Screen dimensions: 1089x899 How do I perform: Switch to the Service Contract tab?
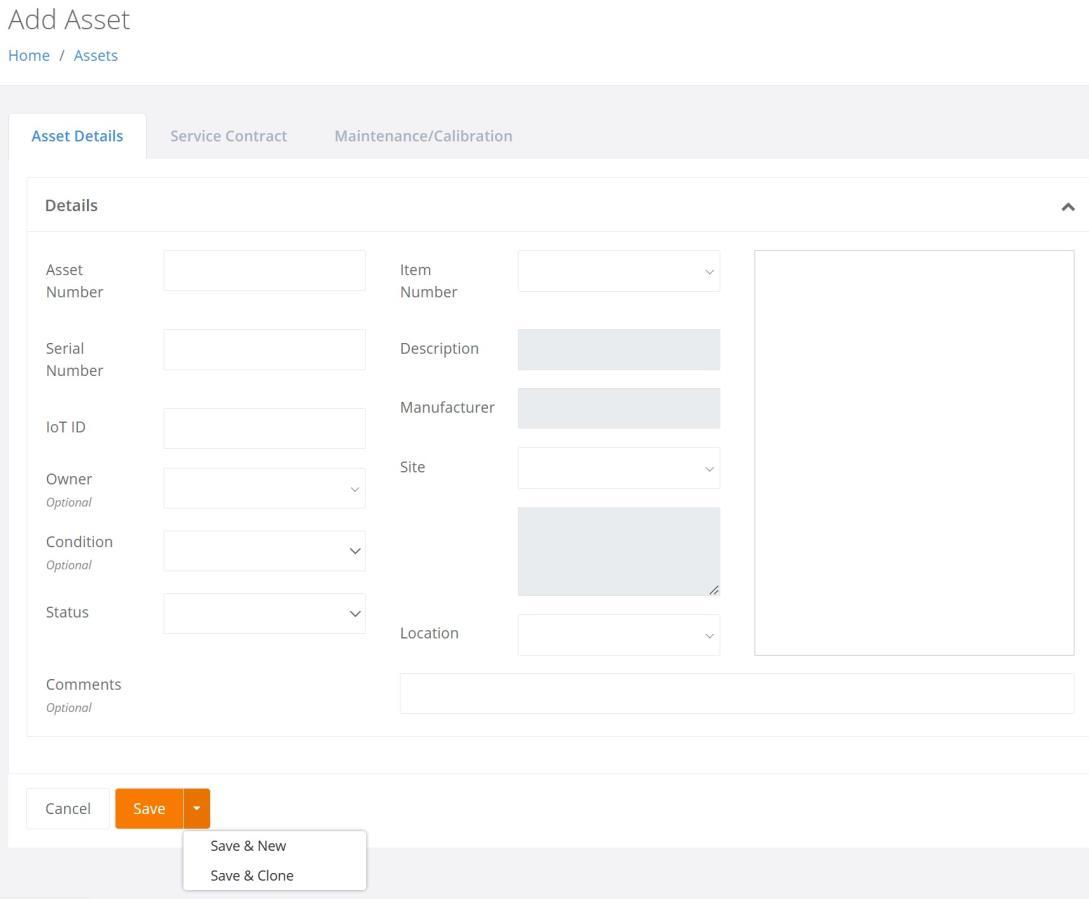228,136
